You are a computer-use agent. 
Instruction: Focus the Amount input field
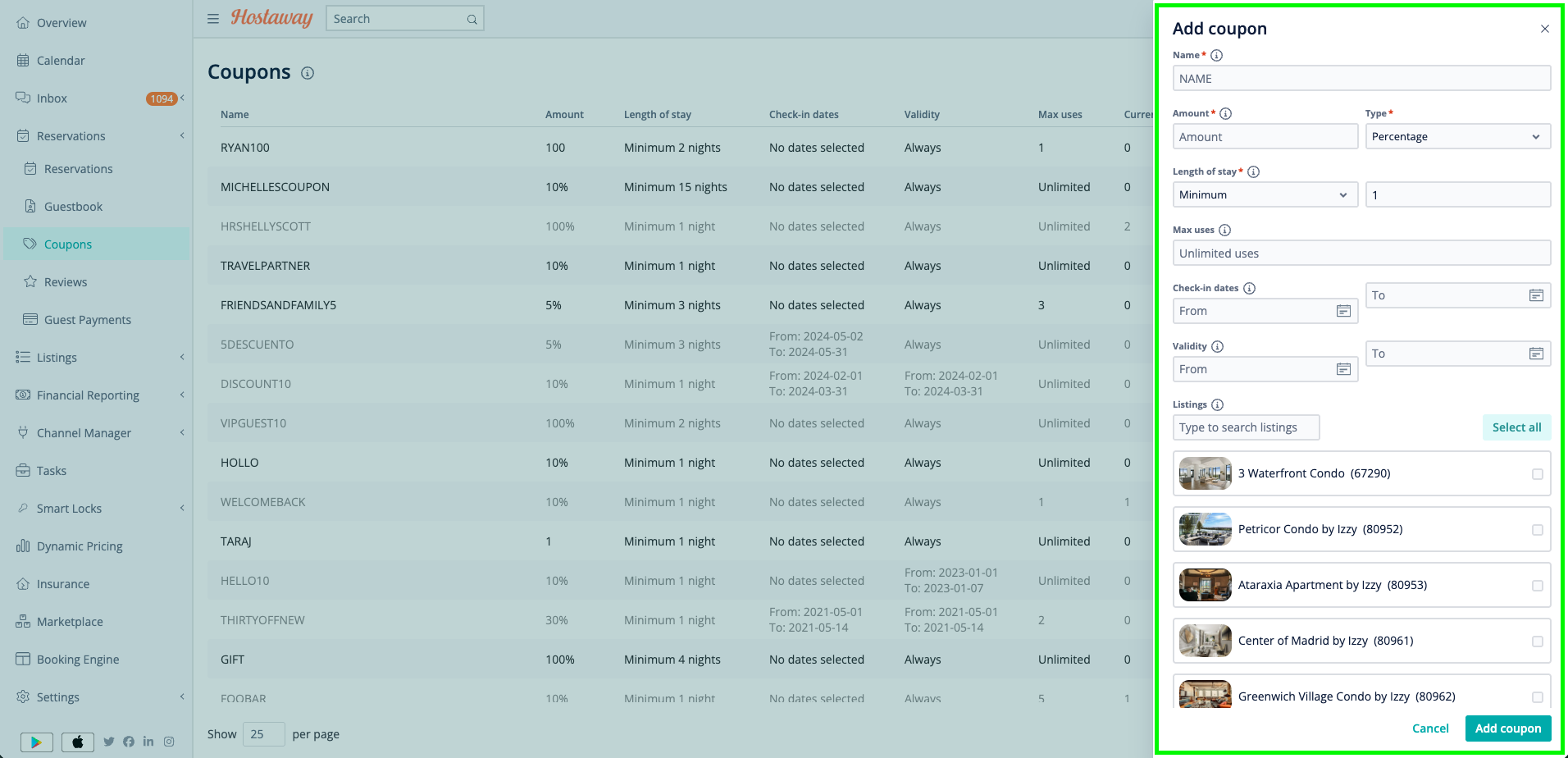[x=1265, y=136]
